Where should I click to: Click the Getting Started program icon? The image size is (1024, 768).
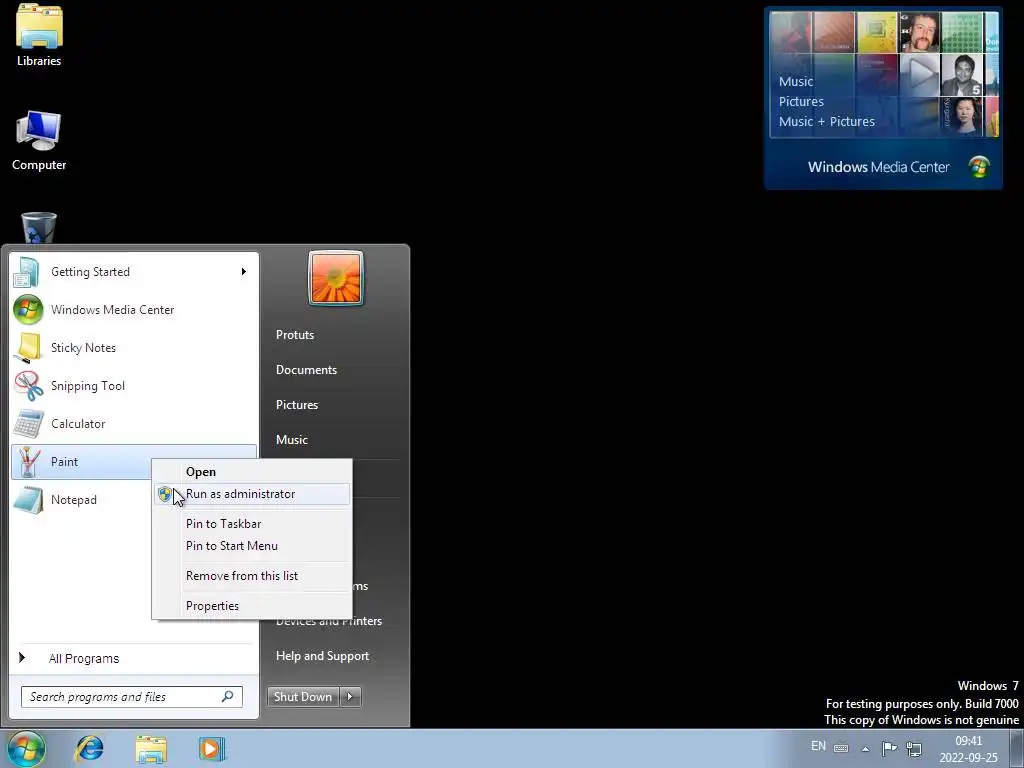click(27, 272)
